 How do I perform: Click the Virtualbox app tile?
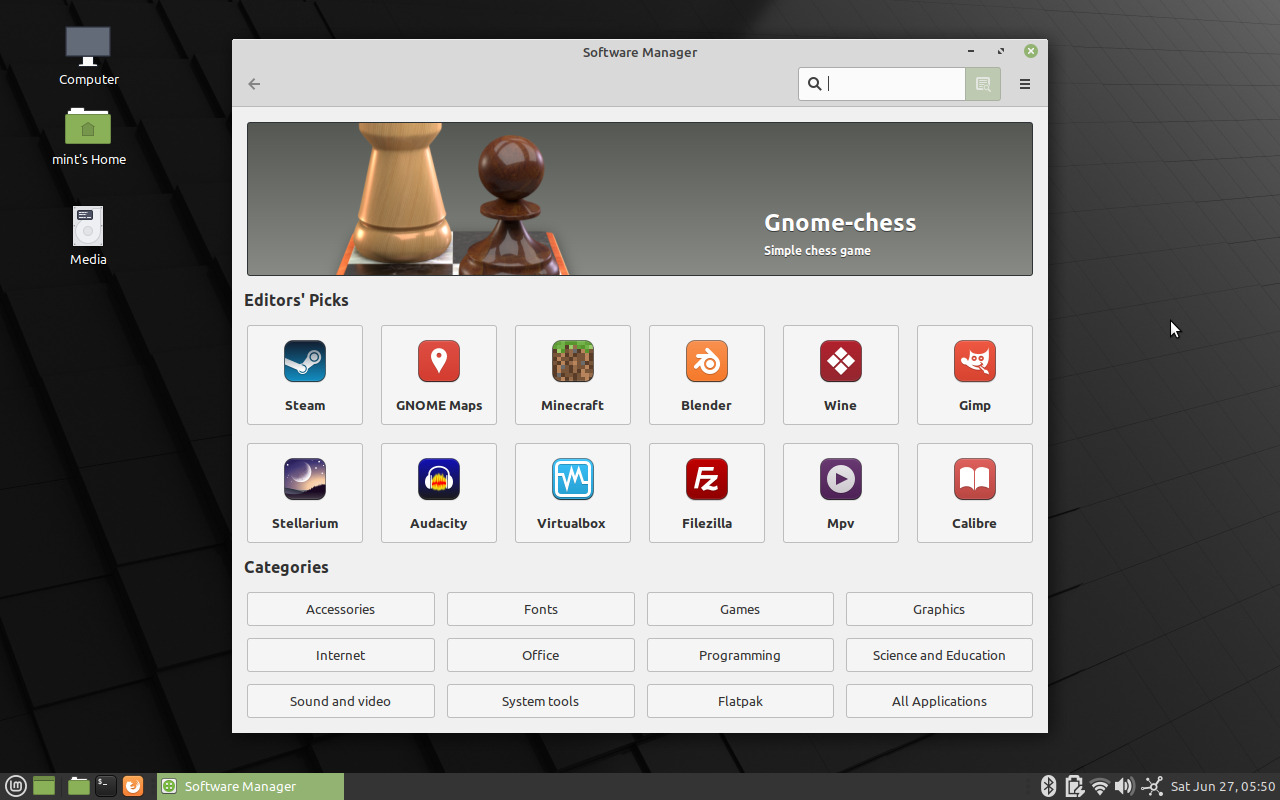(x=573, y=493)
